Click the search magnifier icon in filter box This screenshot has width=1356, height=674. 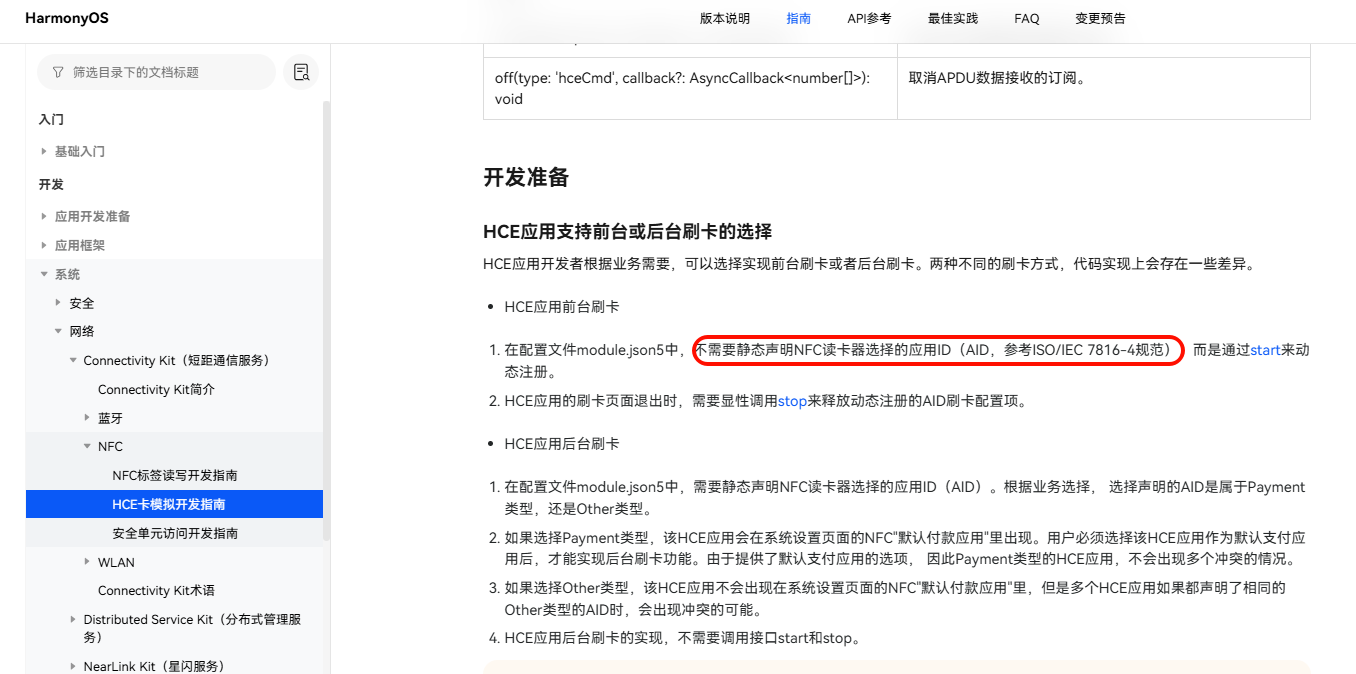point(56,72)
